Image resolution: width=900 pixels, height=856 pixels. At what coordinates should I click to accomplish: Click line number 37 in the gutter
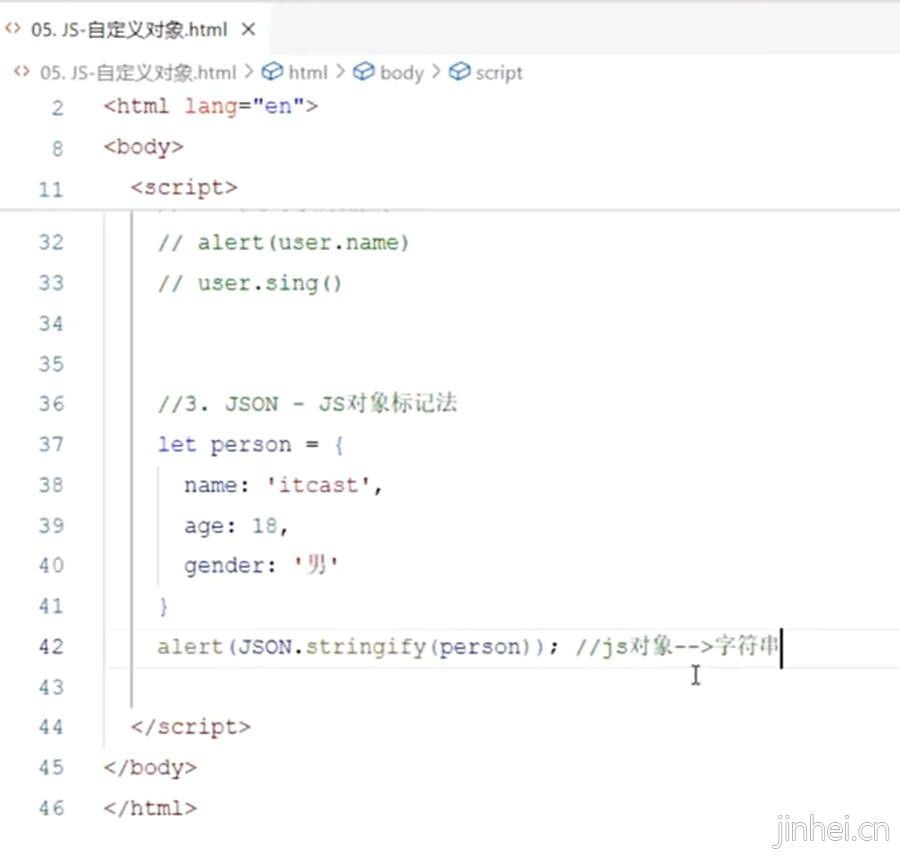51,445
